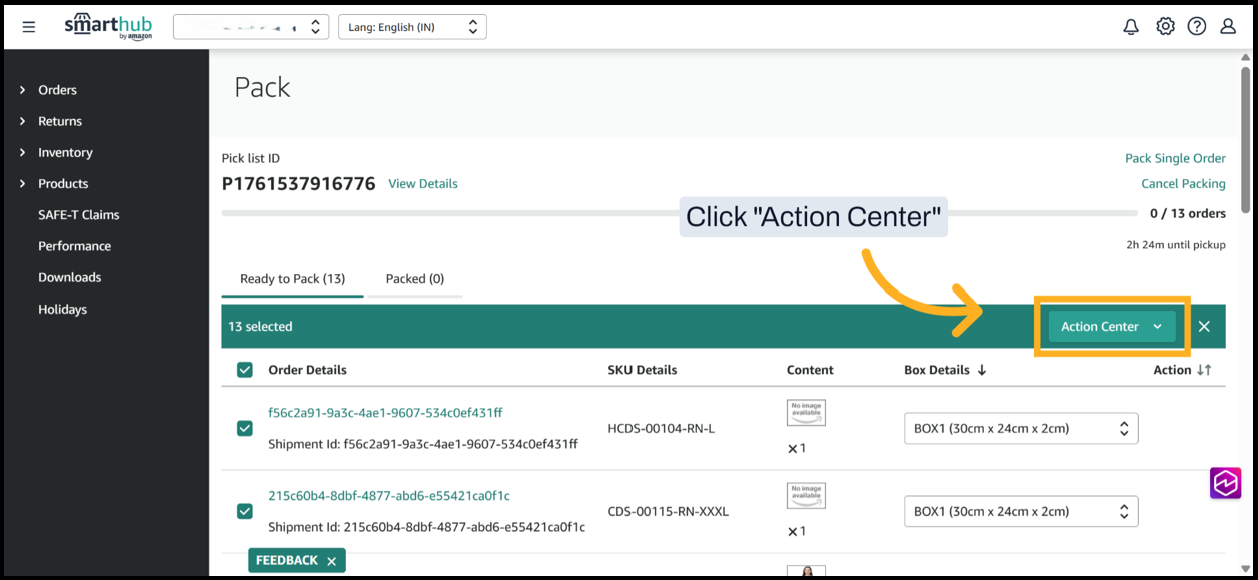Open the hamburger navigation menu

[x=29, y=27]
